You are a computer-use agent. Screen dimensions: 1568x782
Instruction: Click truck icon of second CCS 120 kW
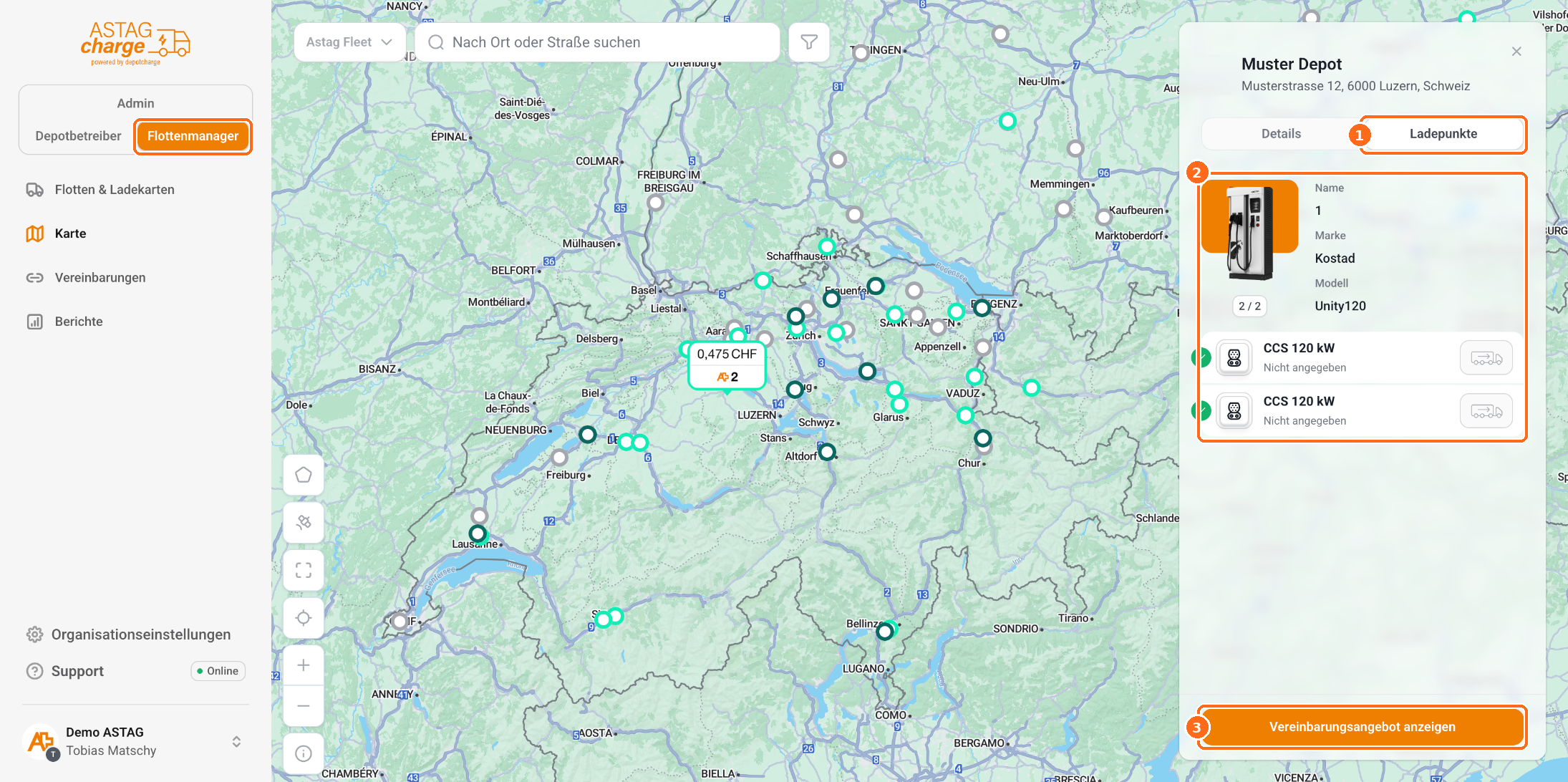tap(1486, 411)
